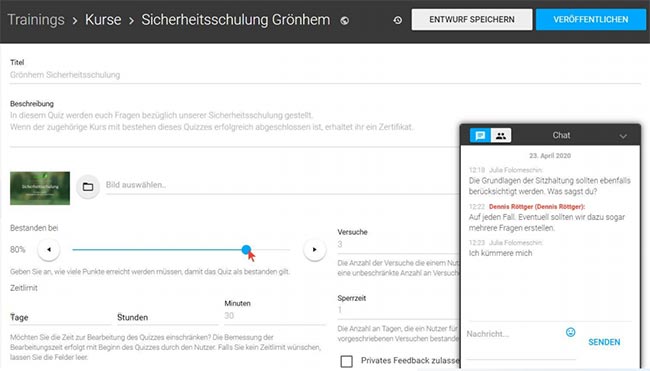650x371 pixels.
Task: Click the 80% pass value text
Action: coord(18,250)
